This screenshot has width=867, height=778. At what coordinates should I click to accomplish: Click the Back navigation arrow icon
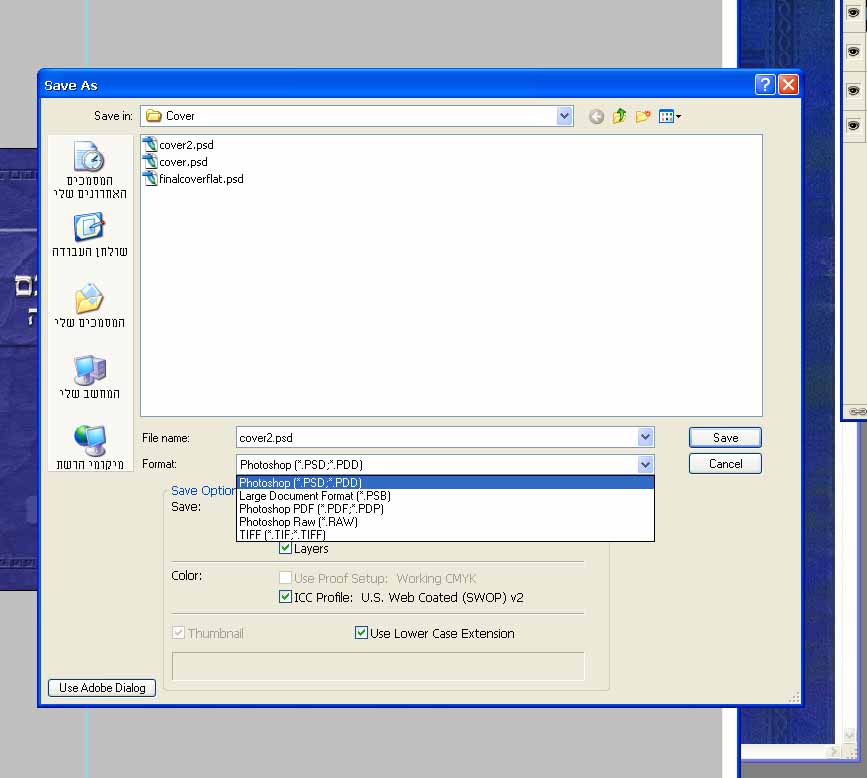pos(596,116)
